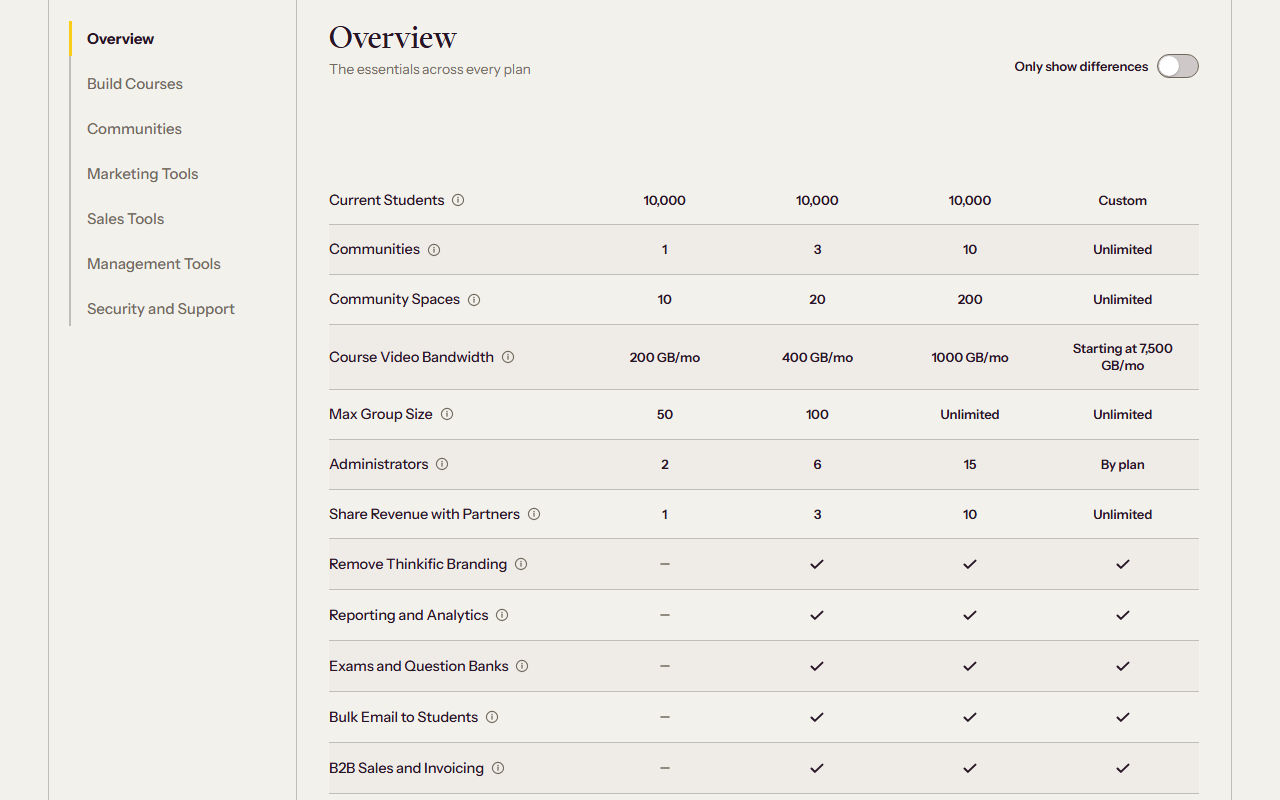This screenshot has width=1280, height=800.
Task: Go to Build Courses section
Action: pyautogui.click(x=135, y=84)
